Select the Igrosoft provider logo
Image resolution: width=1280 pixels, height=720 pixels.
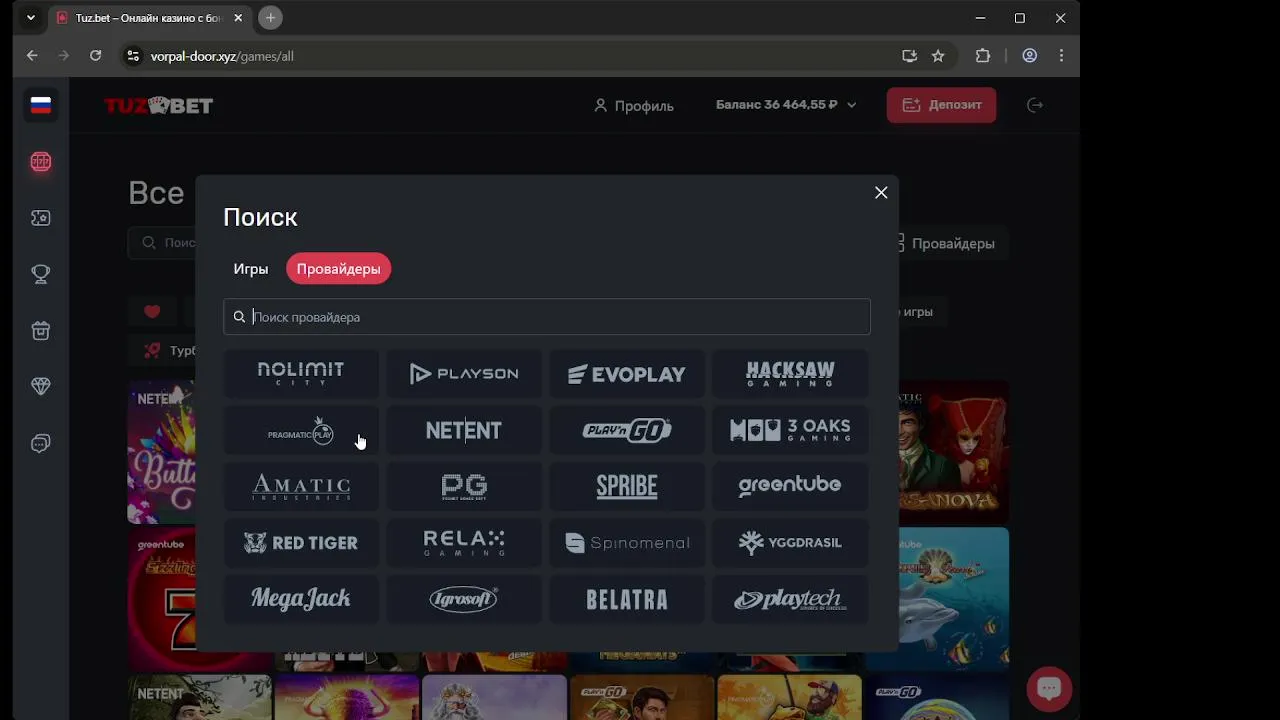(x=464, y=599)
